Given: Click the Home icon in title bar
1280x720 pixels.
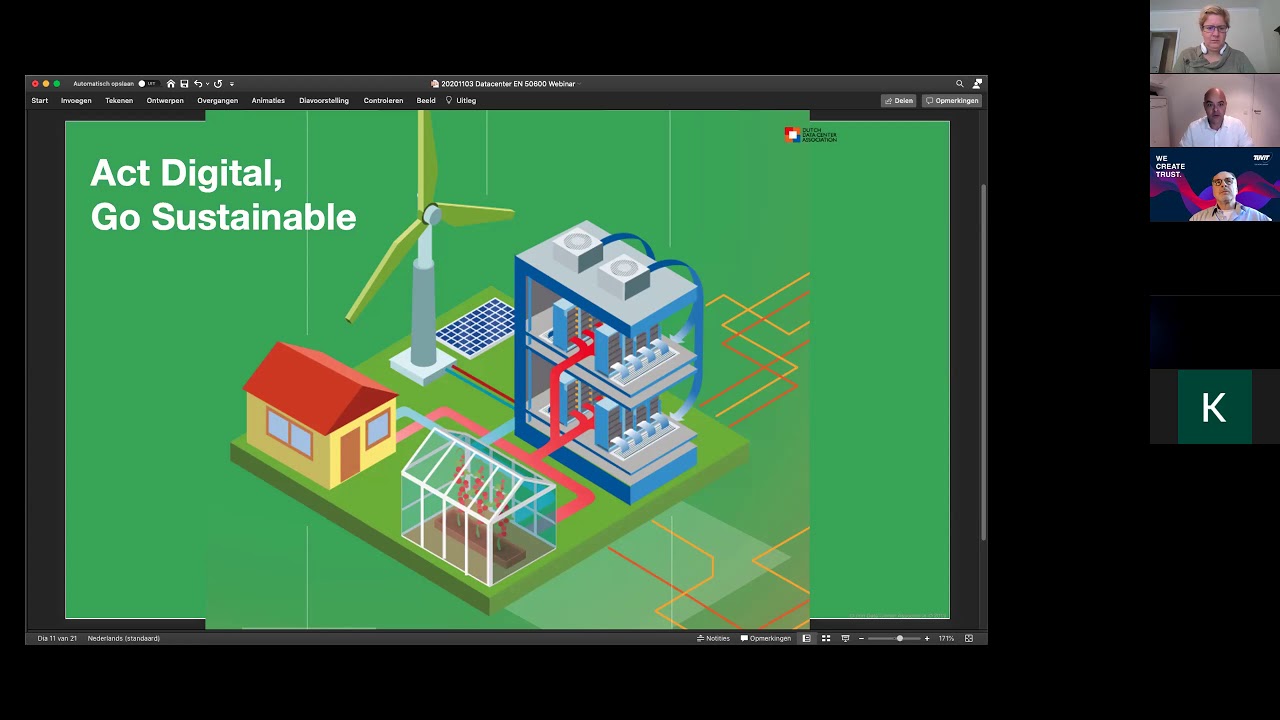Looking at the screenshot, I should click(x=171, y=84).
